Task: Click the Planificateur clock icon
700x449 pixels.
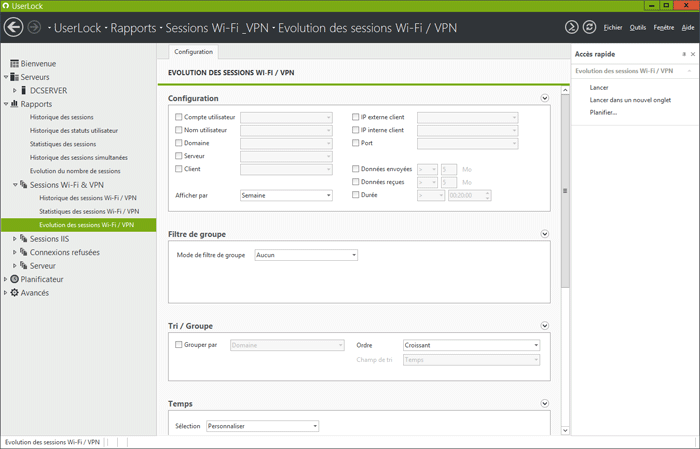Action: click(14, 279)
